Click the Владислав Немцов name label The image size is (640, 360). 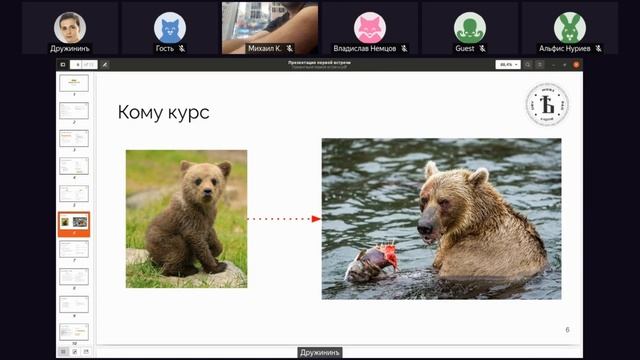[364, 49]
